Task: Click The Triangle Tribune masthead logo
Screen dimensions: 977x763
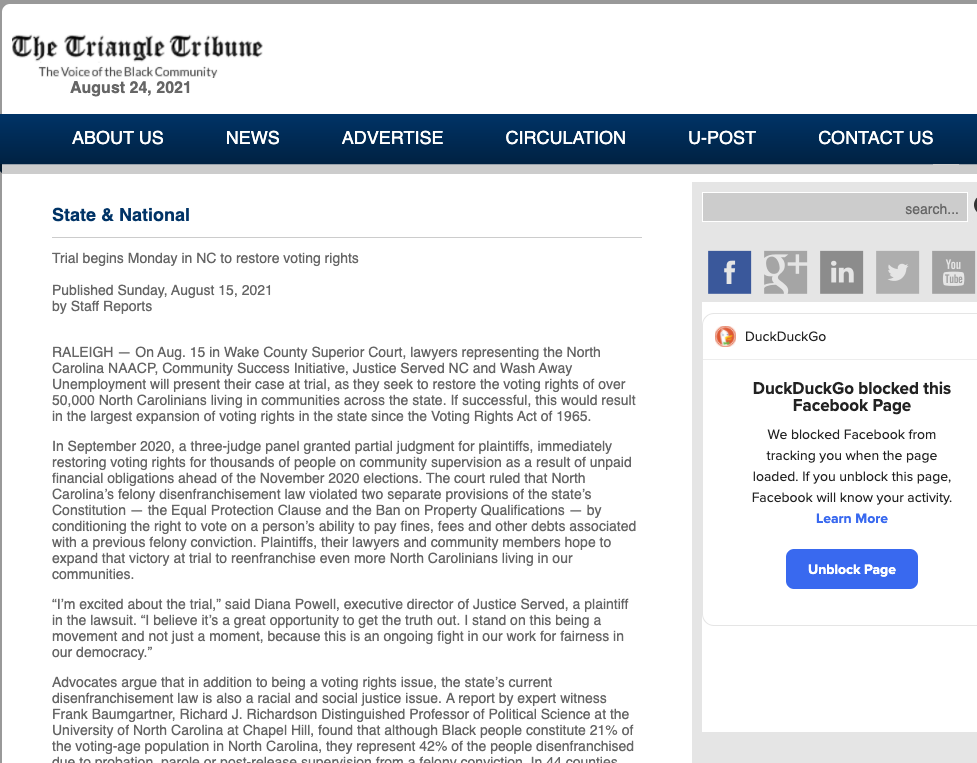Action: 137,47
